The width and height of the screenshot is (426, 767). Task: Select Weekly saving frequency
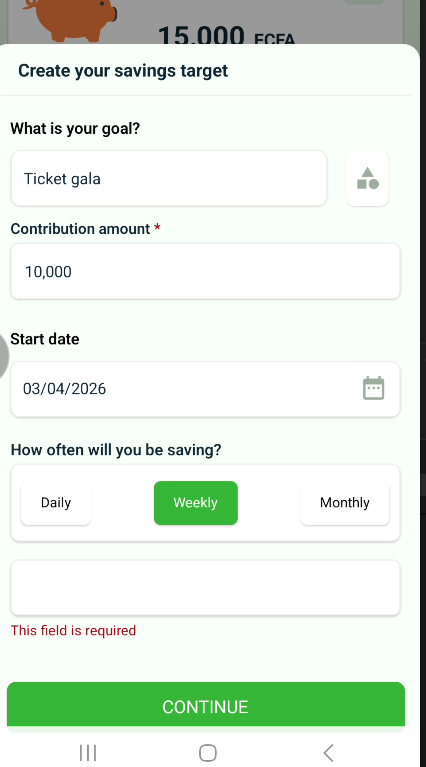pos(196,503)
